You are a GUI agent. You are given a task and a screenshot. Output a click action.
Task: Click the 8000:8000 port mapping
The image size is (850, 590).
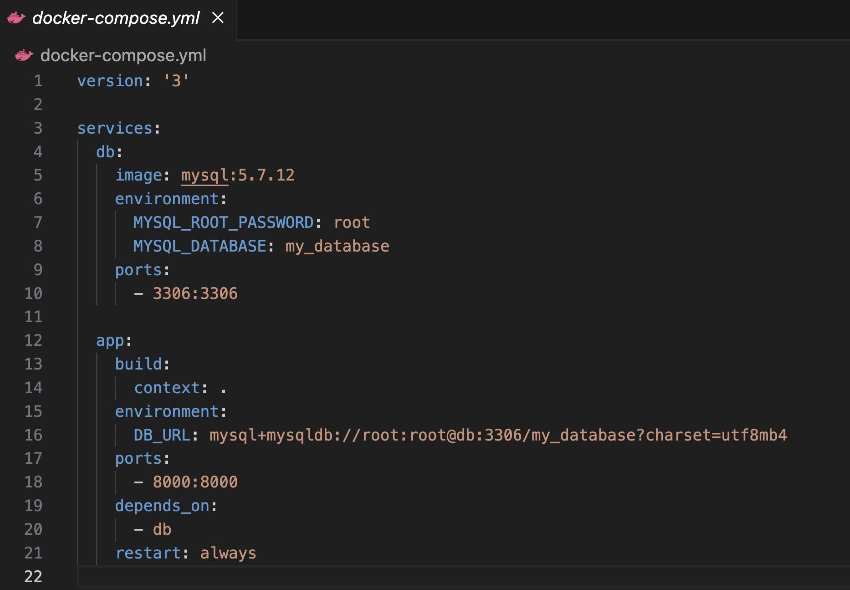pyautogui.click(x=195, y=482)
